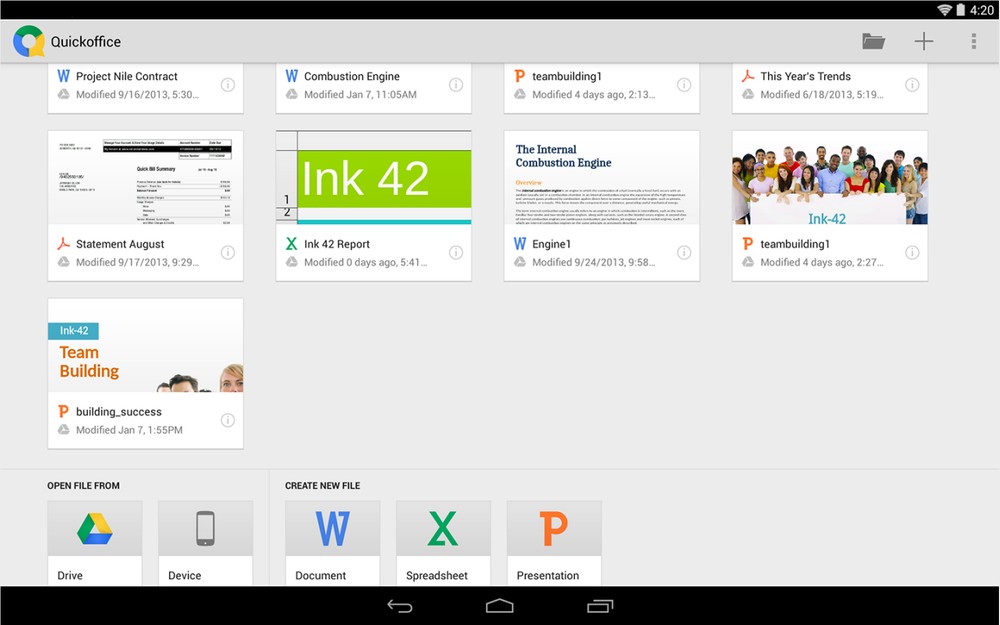
Task: Click the PDF icon beside Statement August
Action: click(x=63, y=244)
